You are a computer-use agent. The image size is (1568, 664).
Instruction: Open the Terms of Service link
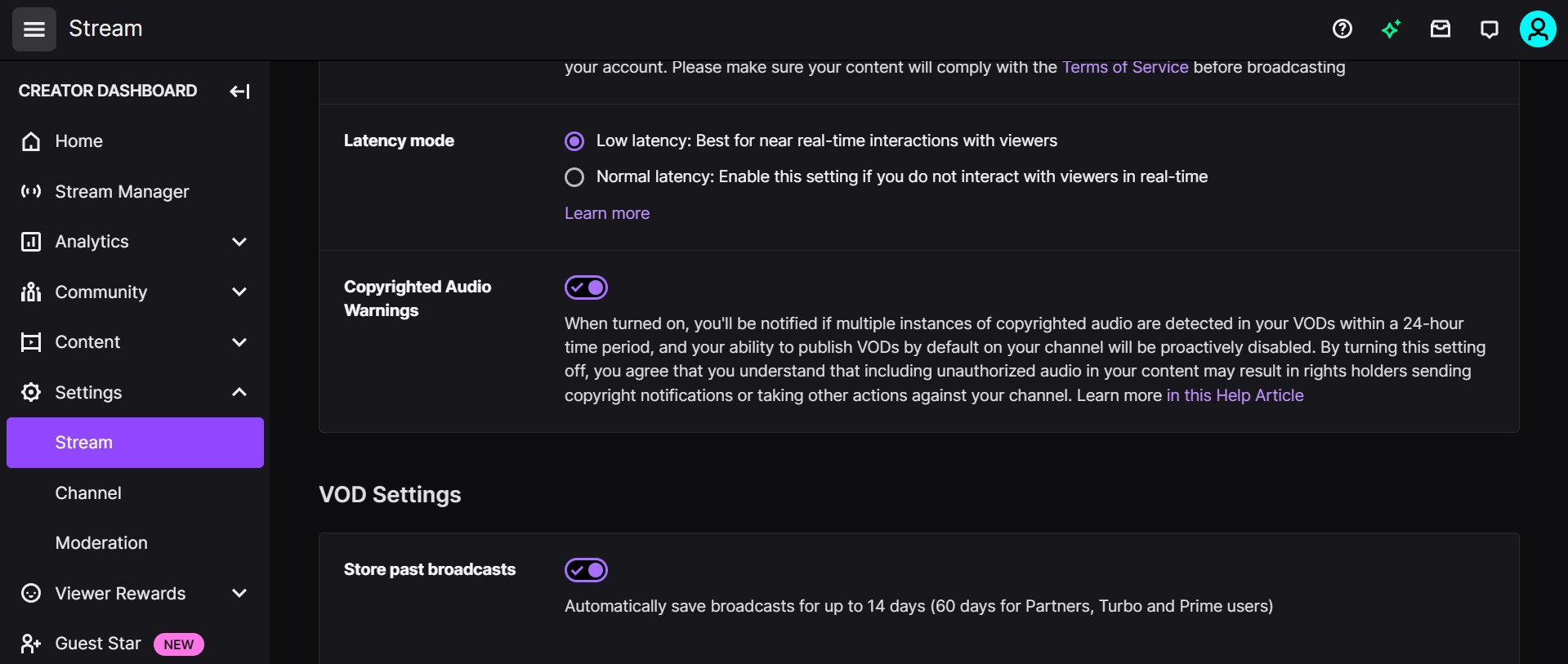click(x=1124, y=68)
